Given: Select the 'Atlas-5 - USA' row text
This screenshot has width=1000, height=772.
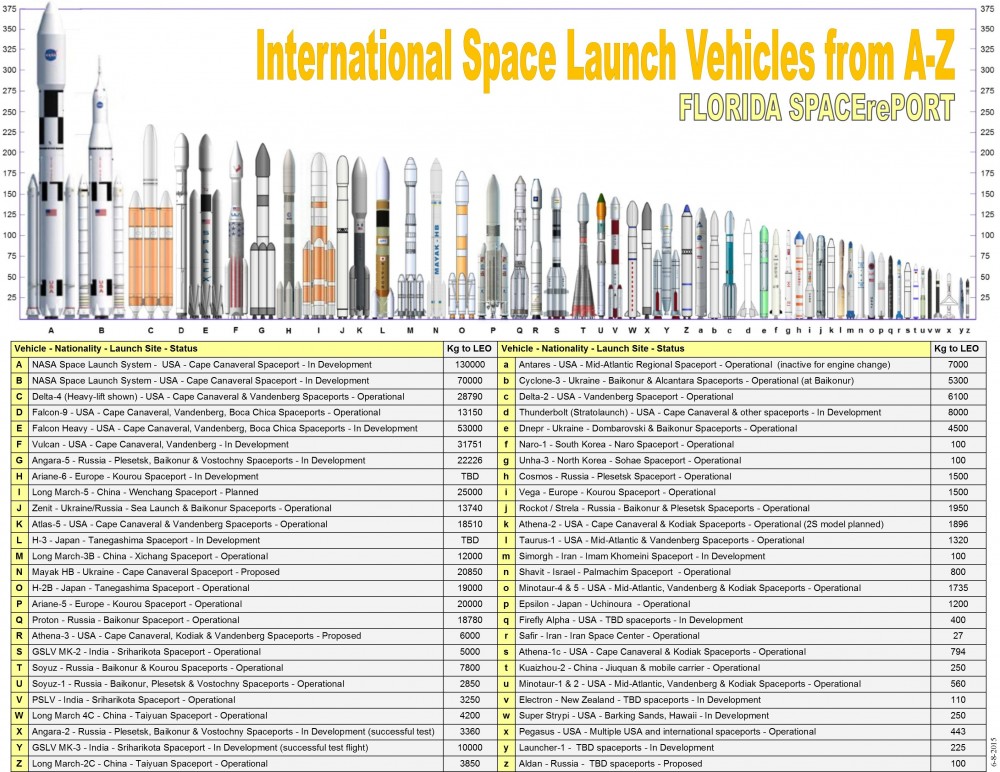Looking at the screenshot, I should (x=180, y=524).
